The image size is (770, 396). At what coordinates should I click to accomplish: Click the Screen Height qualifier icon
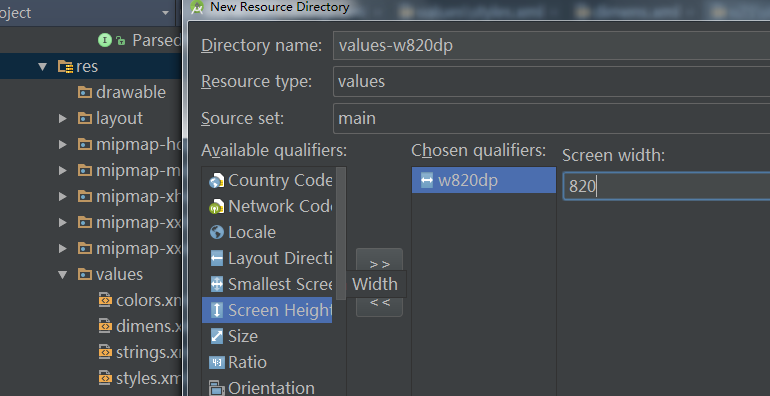point(217,310)
